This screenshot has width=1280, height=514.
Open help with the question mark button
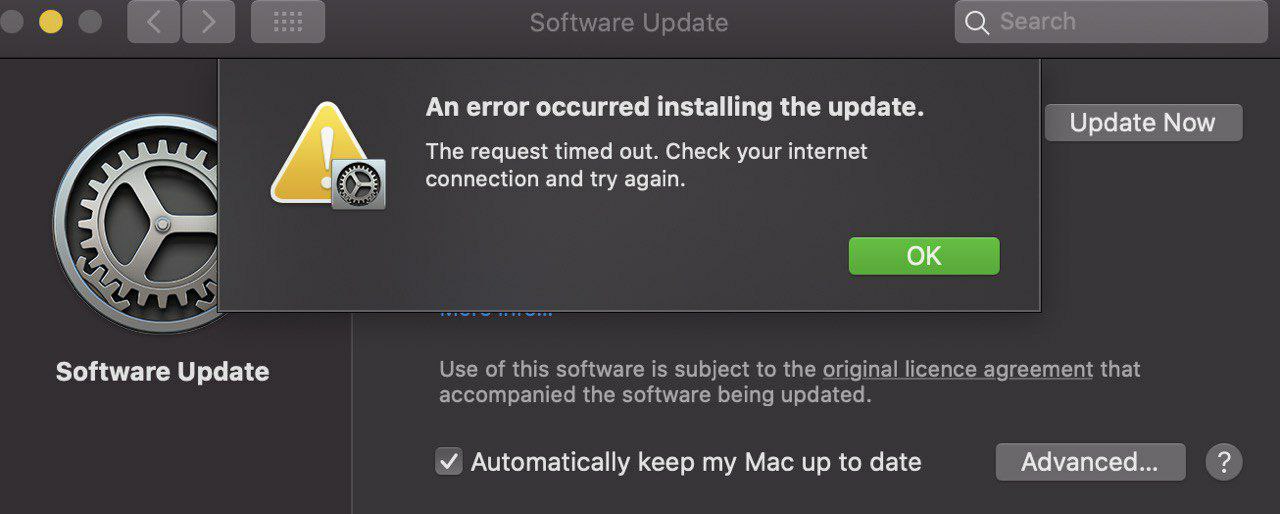1224,462
